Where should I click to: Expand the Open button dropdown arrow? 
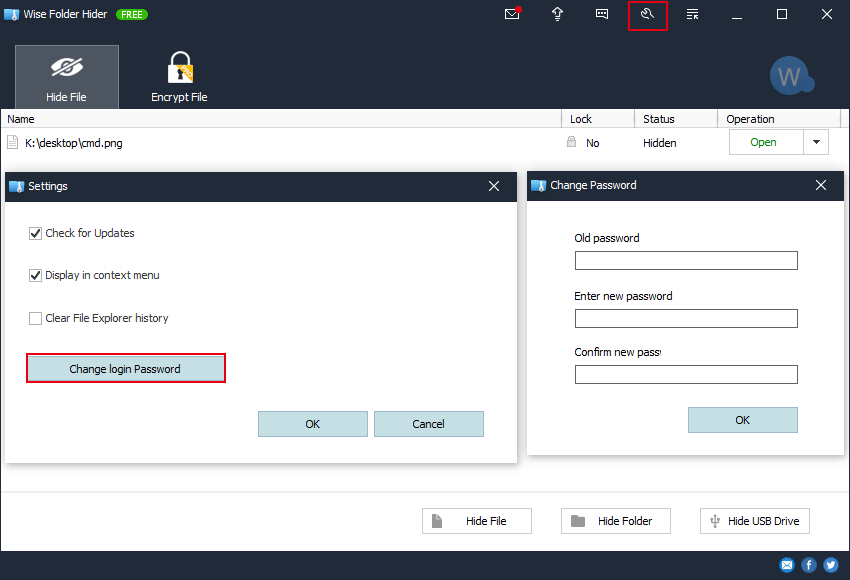pos(816,142)
